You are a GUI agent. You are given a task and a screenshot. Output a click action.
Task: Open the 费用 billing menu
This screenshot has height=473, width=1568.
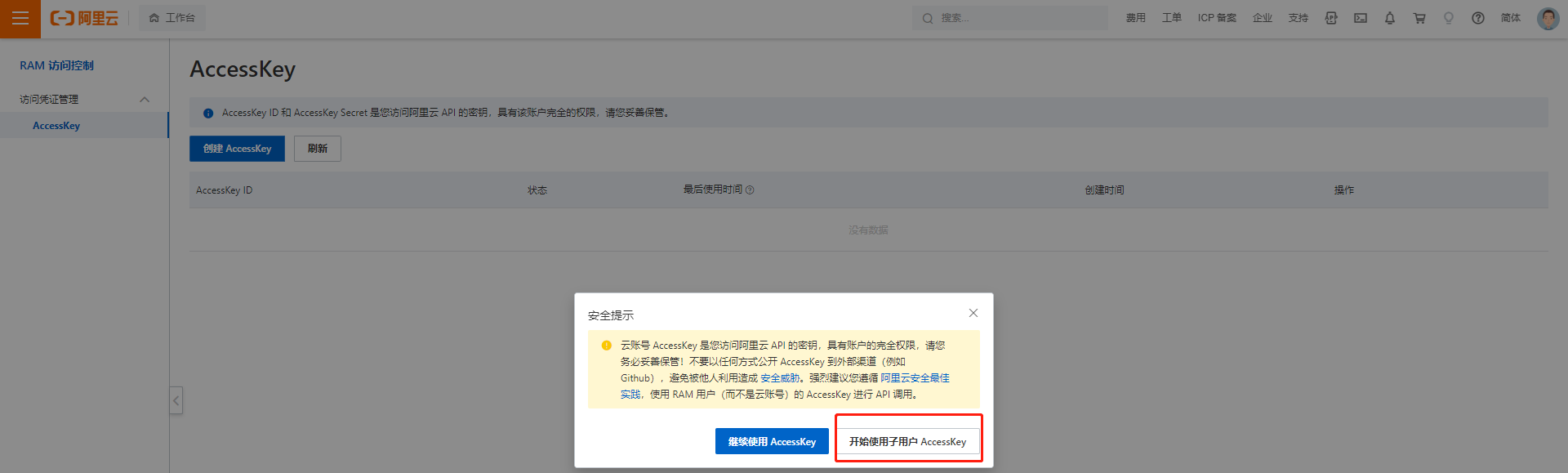point(1136,18)
